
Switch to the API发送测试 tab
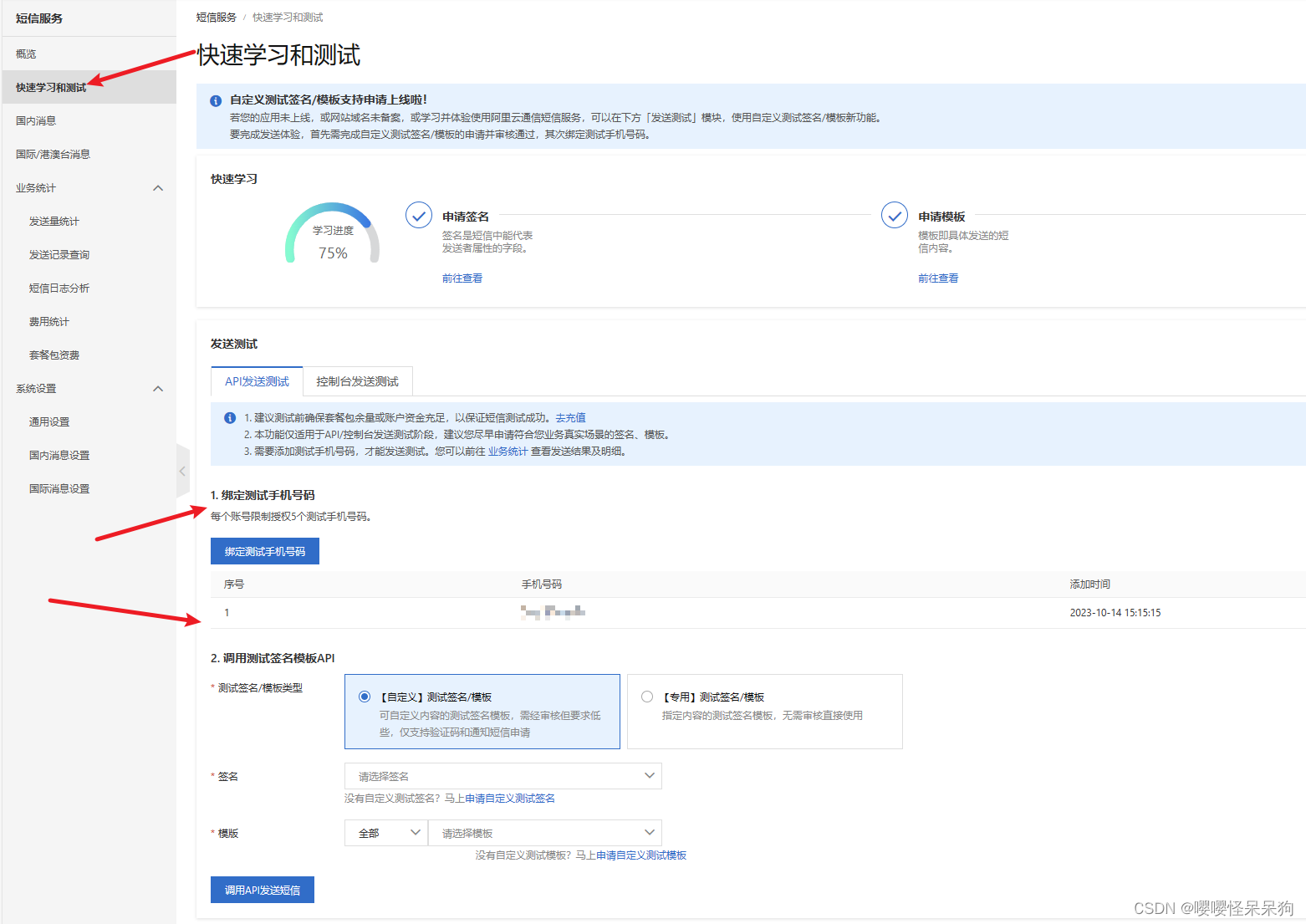(x=257, y=381)
